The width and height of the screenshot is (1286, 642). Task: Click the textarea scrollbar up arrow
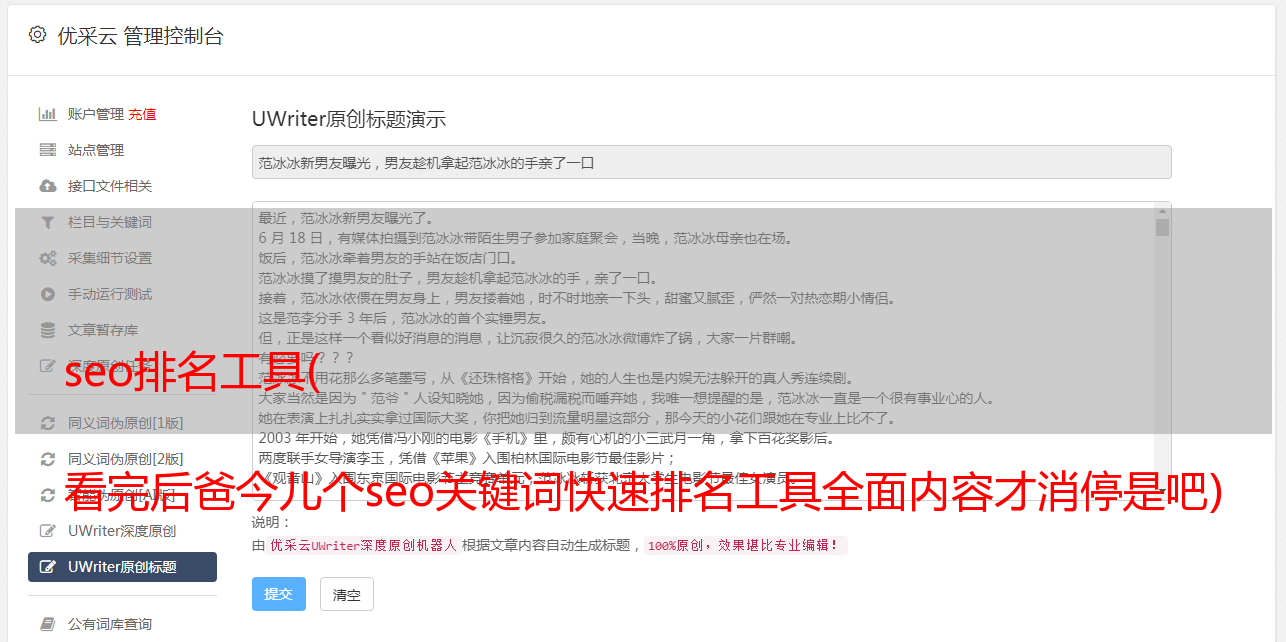tap(1162, 211)
